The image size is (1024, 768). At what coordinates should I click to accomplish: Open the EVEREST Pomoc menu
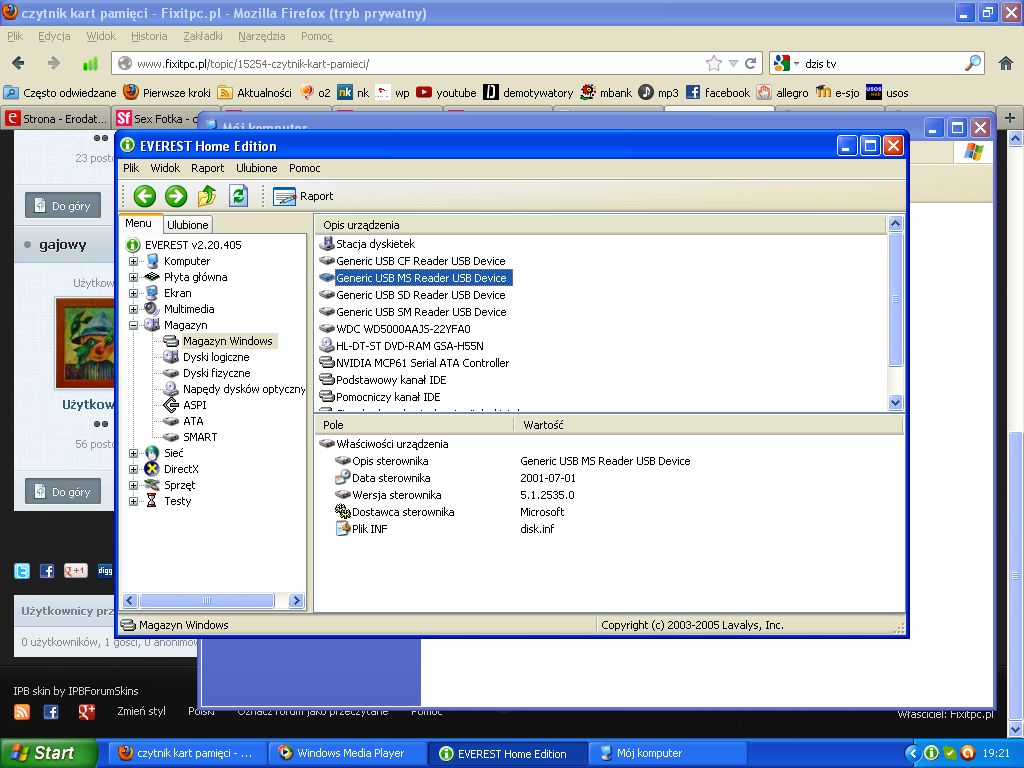tap(305, 168)
